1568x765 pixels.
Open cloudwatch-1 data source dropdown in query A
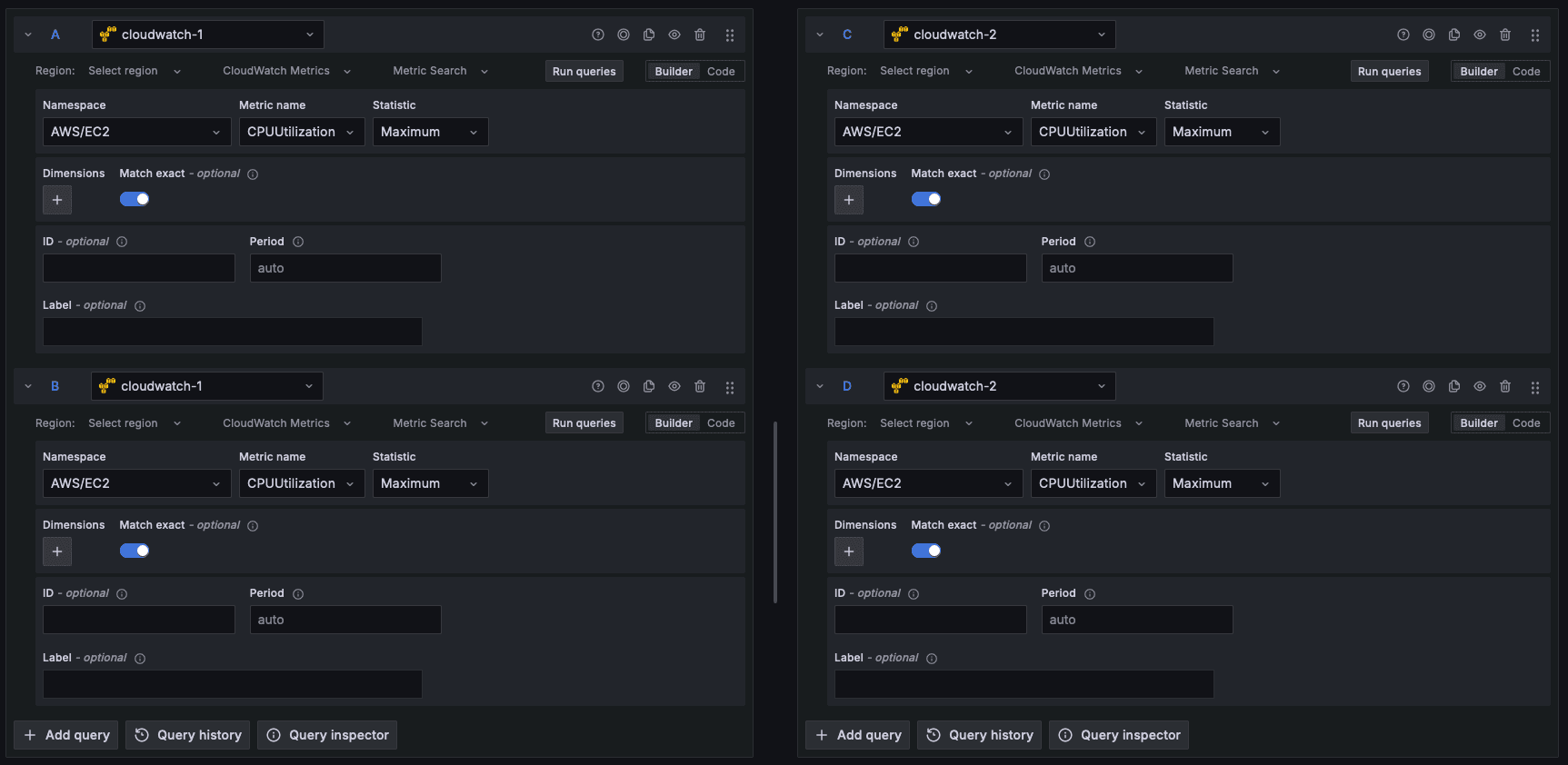[208, 35]
